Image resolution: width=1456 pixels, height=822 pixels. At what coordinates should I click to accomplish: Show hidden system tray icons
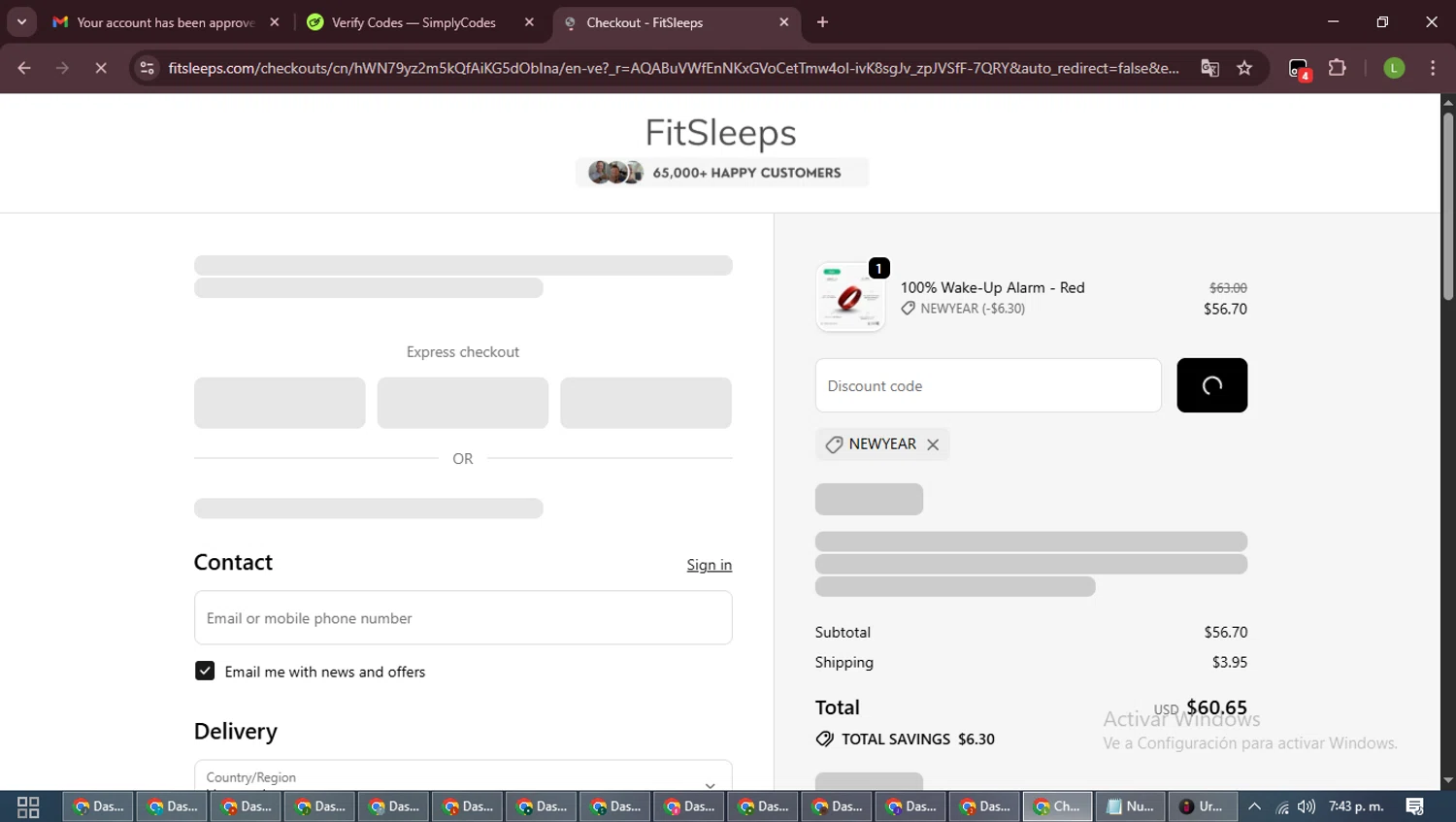coord(1254,806)
